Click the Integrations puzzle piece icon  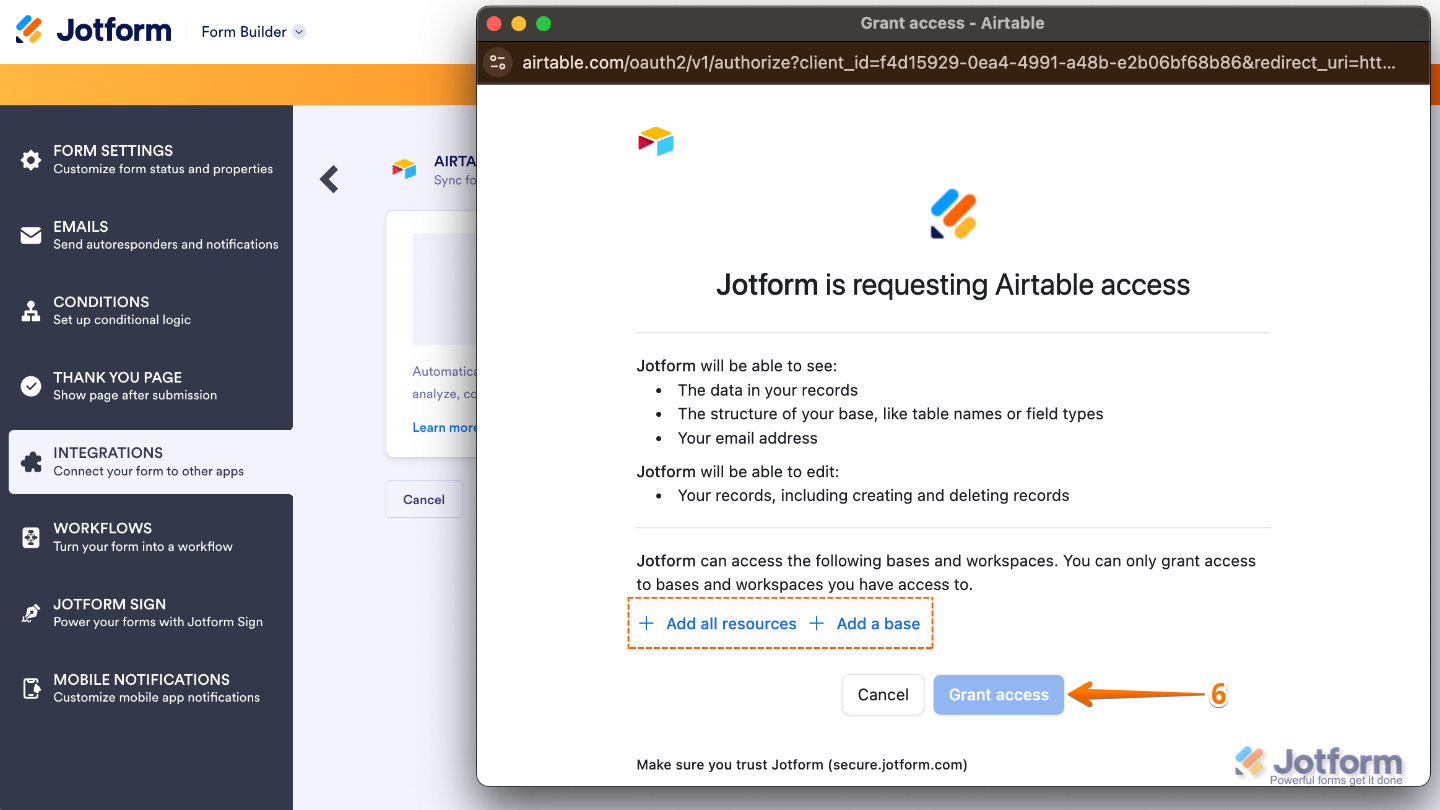29,460
